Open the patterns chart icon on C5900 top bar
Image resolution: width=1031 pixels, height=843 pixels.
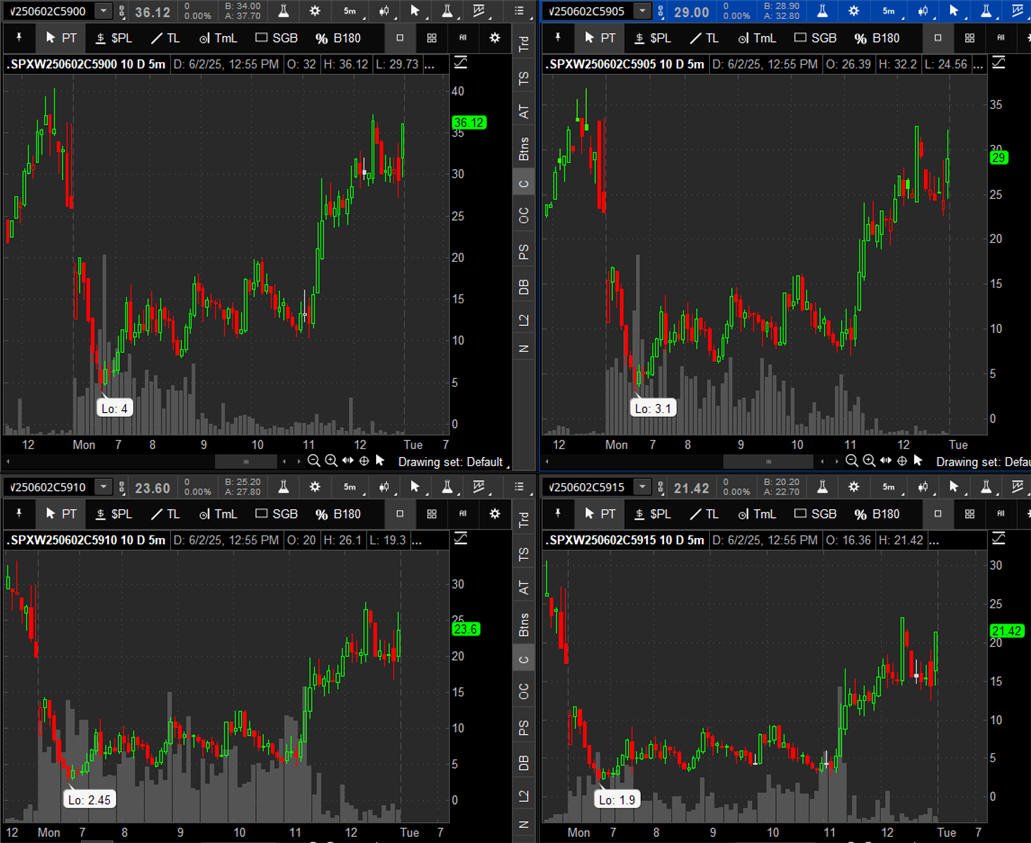[479, 11]
